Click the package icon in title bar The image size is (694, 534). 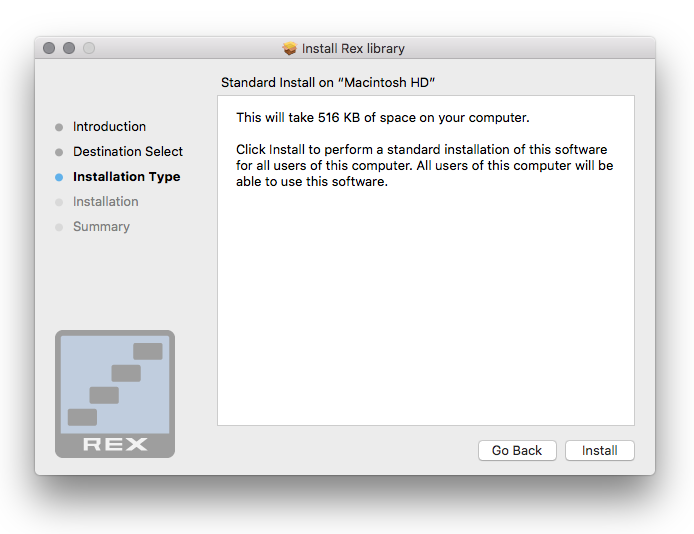[289, 48]
